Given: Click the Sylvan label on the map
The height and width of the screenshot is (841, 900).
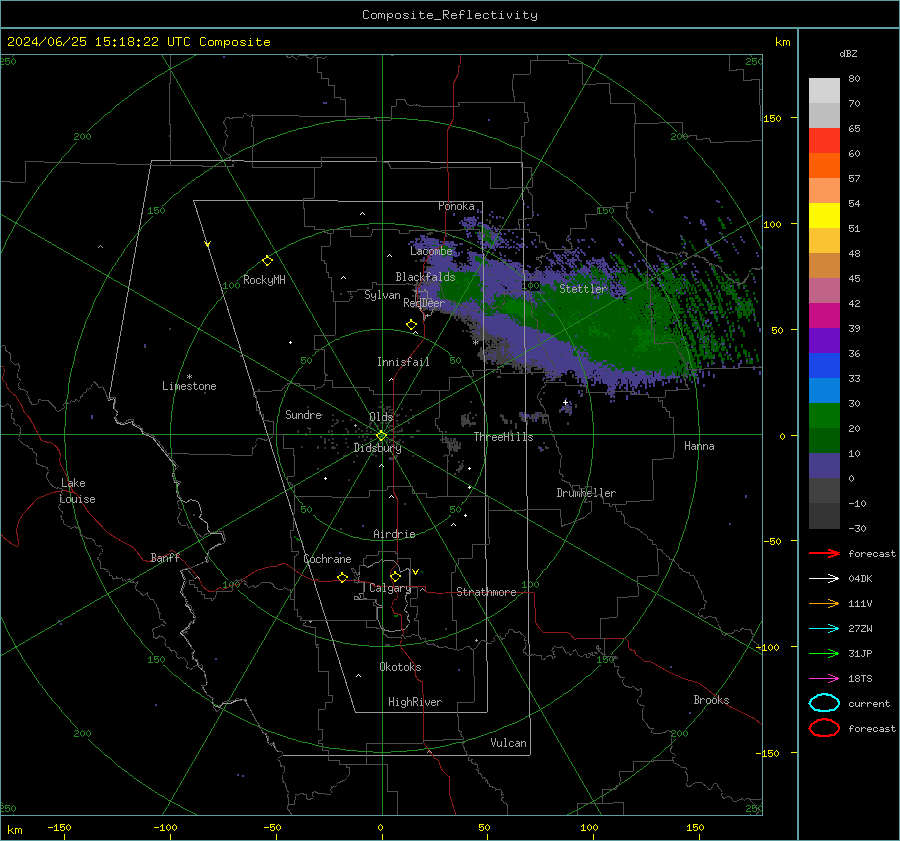Looking at the screenshot, I should point(382,295).
